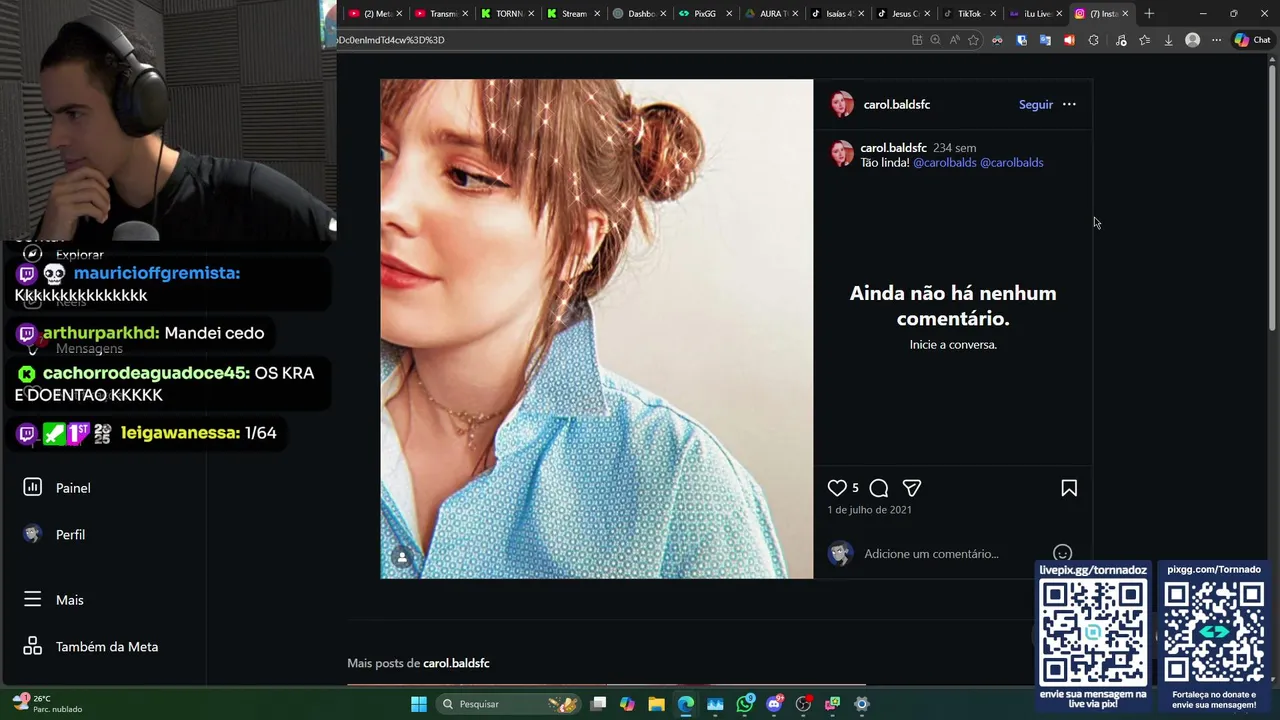The height and width of the screenshot is (720, 1280).
Task: Click the Seguir follow button
Action: (x=1035, y=104)
